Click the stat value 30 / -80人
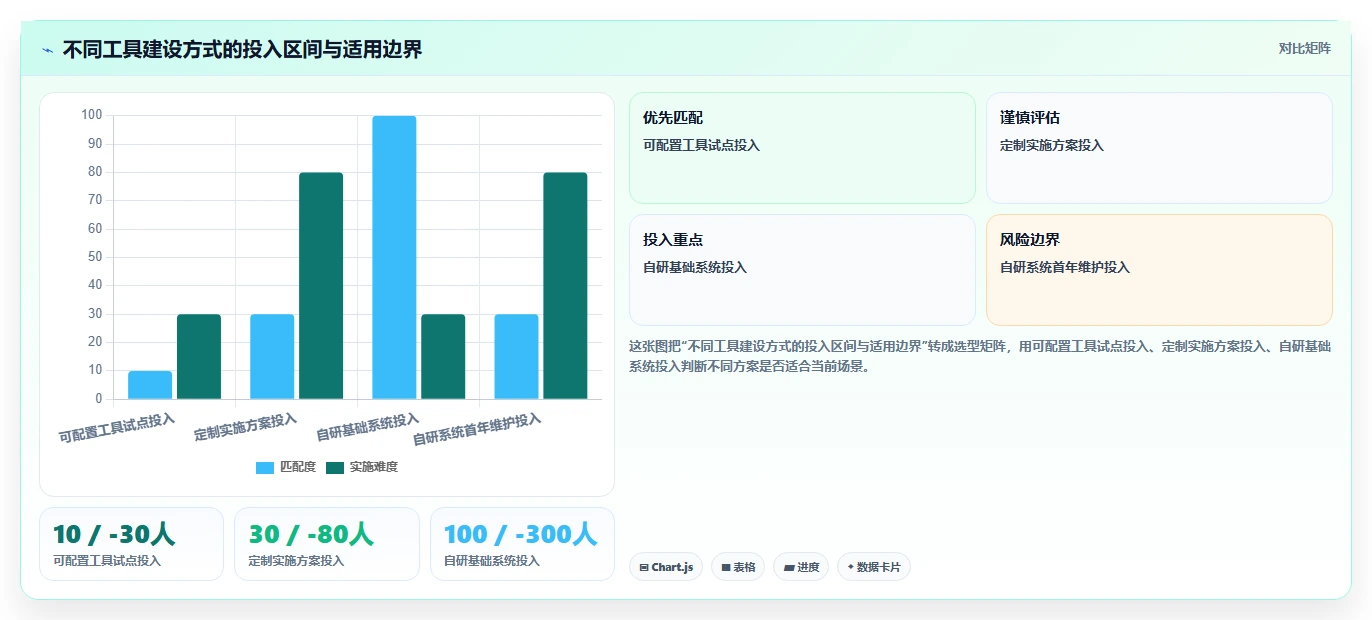Screen dimensions: 1372x620 (311, 534)
